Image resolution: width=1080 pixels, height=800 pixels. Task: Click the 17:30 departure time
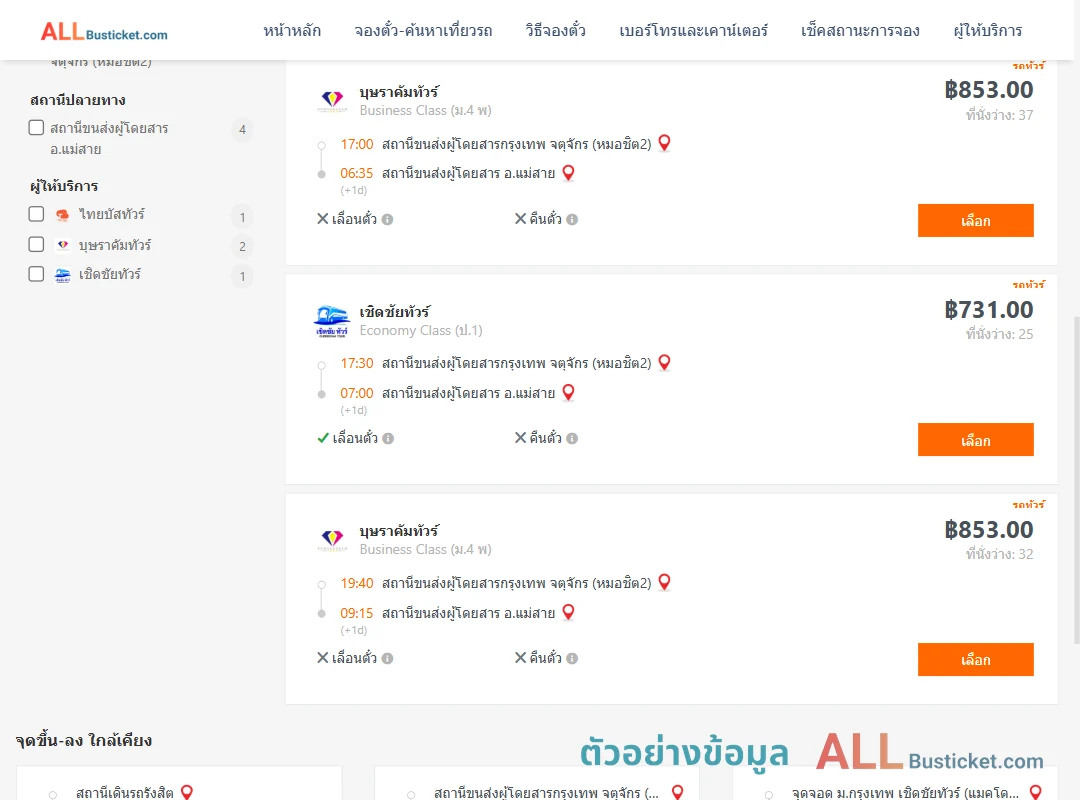[357, 363]
